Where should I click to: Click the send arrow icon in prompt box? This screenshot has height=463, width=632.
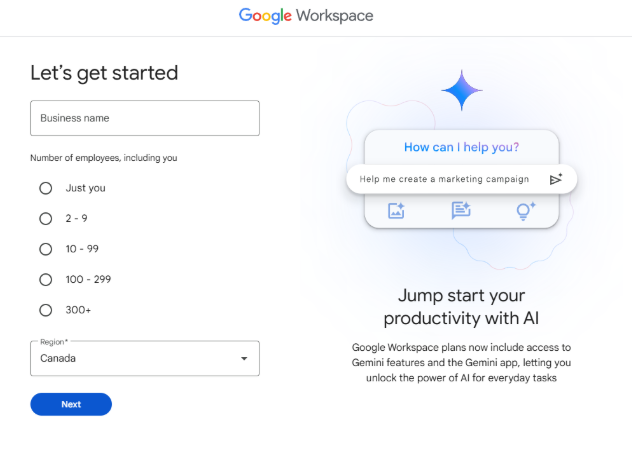[x=556, y=179]
